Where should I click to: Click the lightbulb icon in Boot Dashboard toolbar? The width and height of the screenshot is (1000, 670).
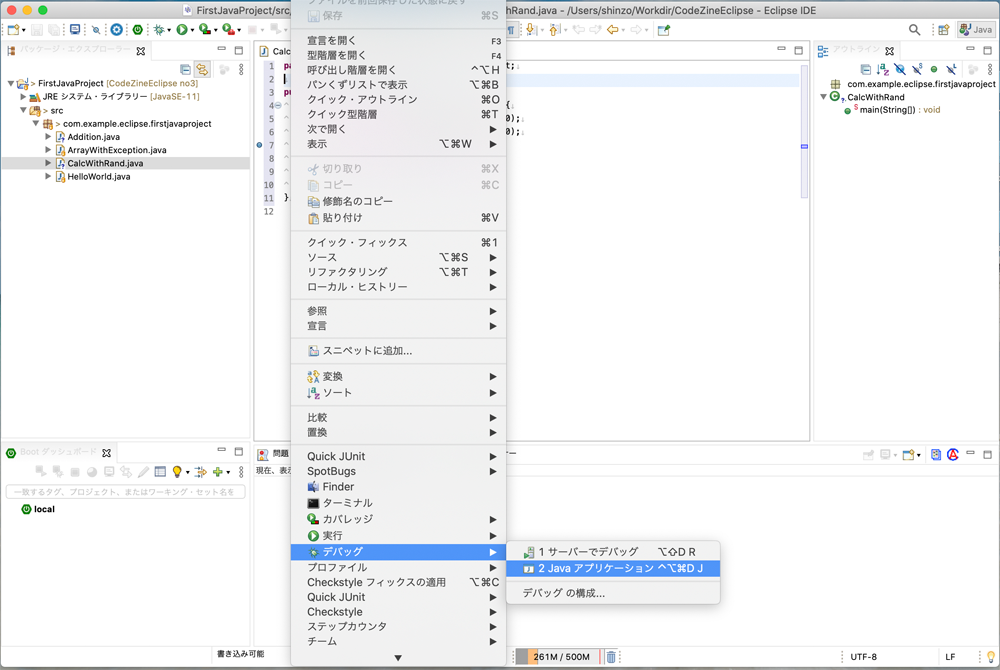coord(177,472)
